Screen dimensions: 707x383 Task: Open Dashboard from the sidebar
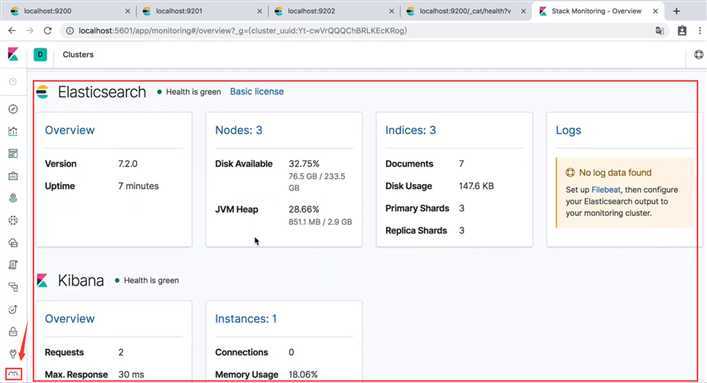pyautogui.click(x=13, y=154)
